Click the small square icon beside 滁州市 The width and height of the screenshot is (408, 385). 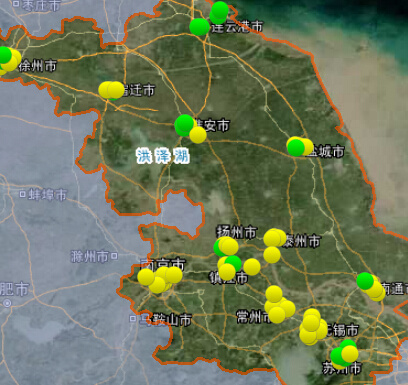tap(114, 256)
